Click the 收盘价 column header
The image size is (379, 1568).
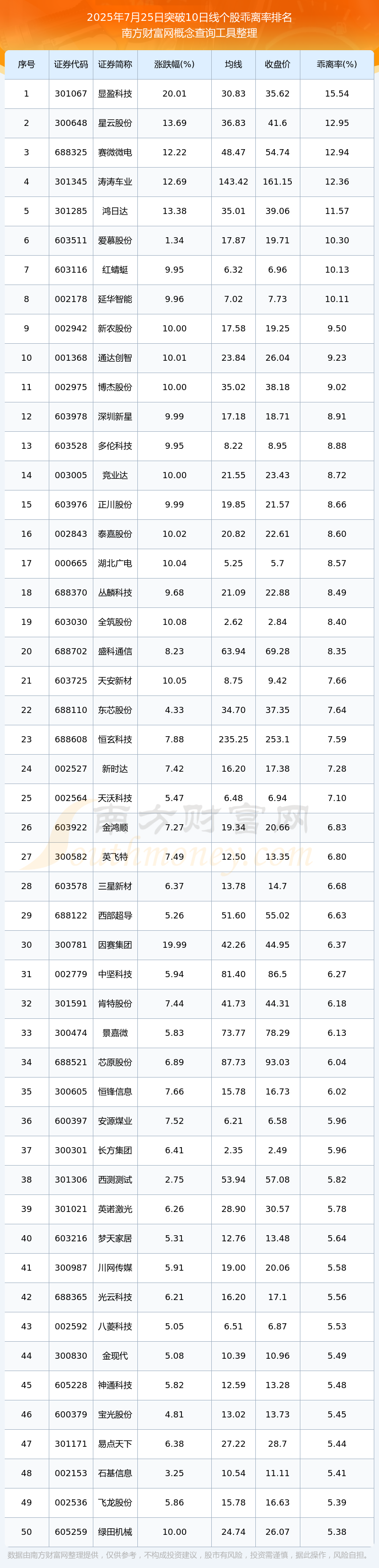tap(277, 64)
